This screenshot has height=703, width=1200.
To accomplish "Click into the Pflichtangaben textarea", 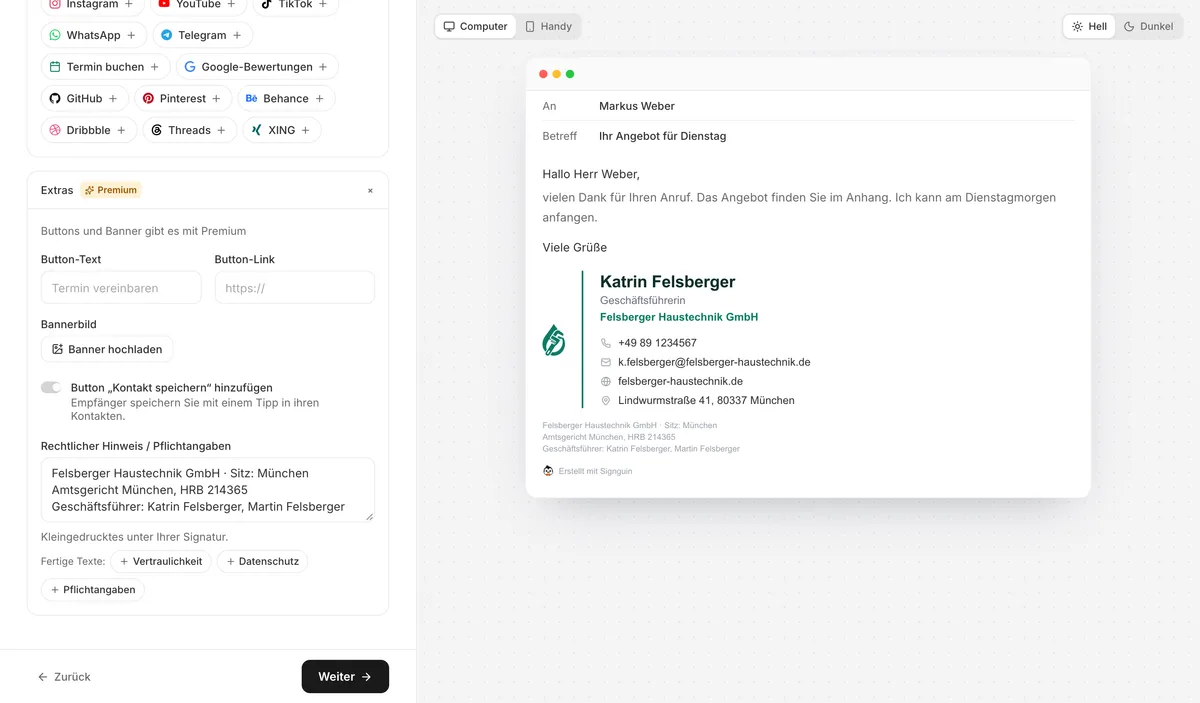I will [208, 490].
